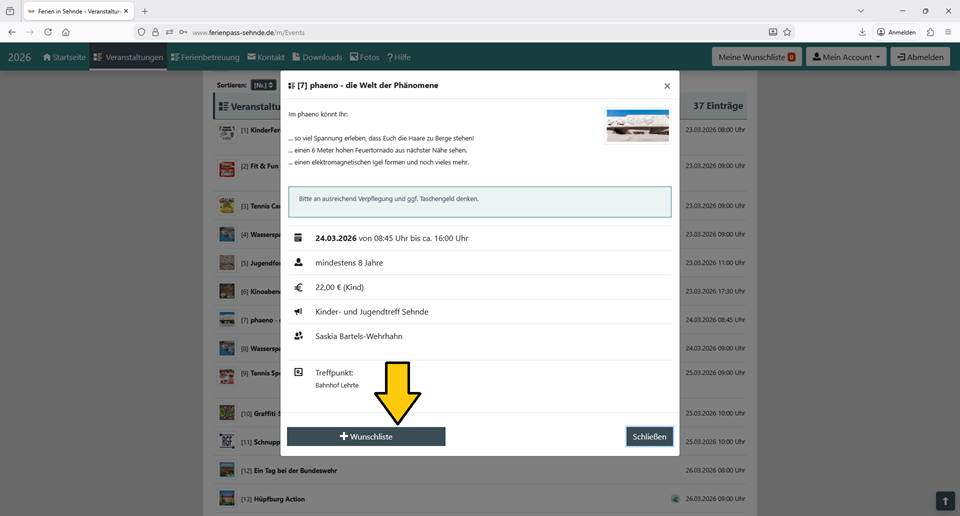
Task: Open the Downloads page
Action: 317,57
